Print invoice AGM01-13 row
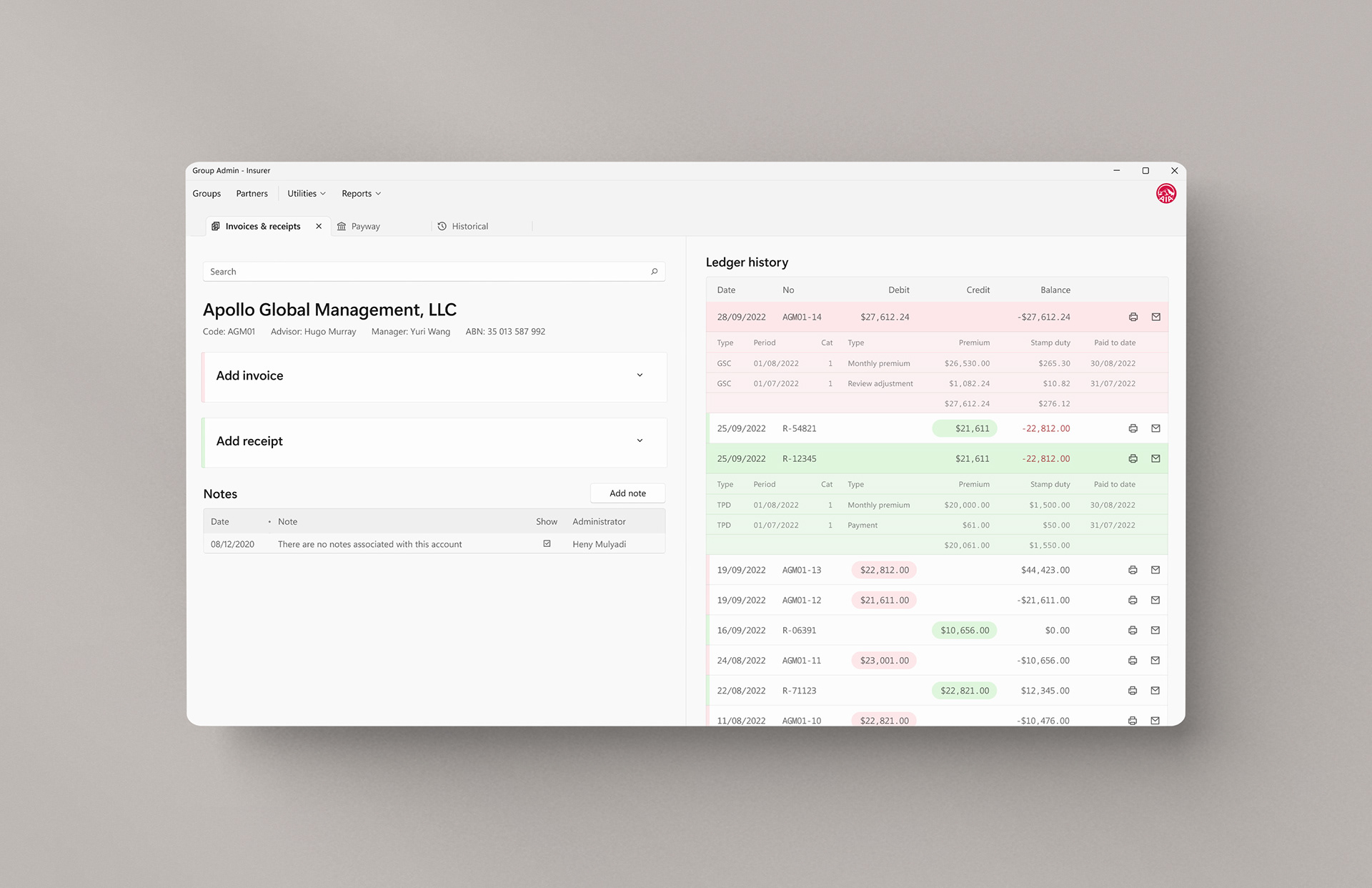This screenshot has height=888, width=1372. coord(1133,570)
